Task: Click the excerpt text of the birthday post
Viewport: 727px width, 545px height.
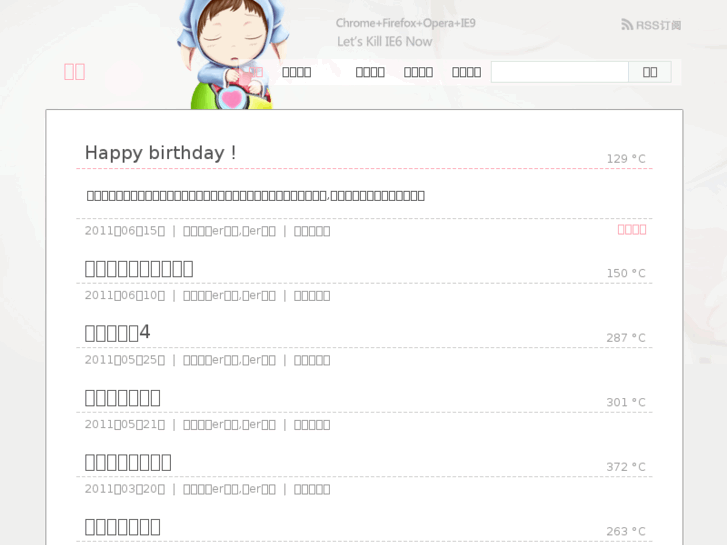Action: pyautogui.click(x=255, y=195)
